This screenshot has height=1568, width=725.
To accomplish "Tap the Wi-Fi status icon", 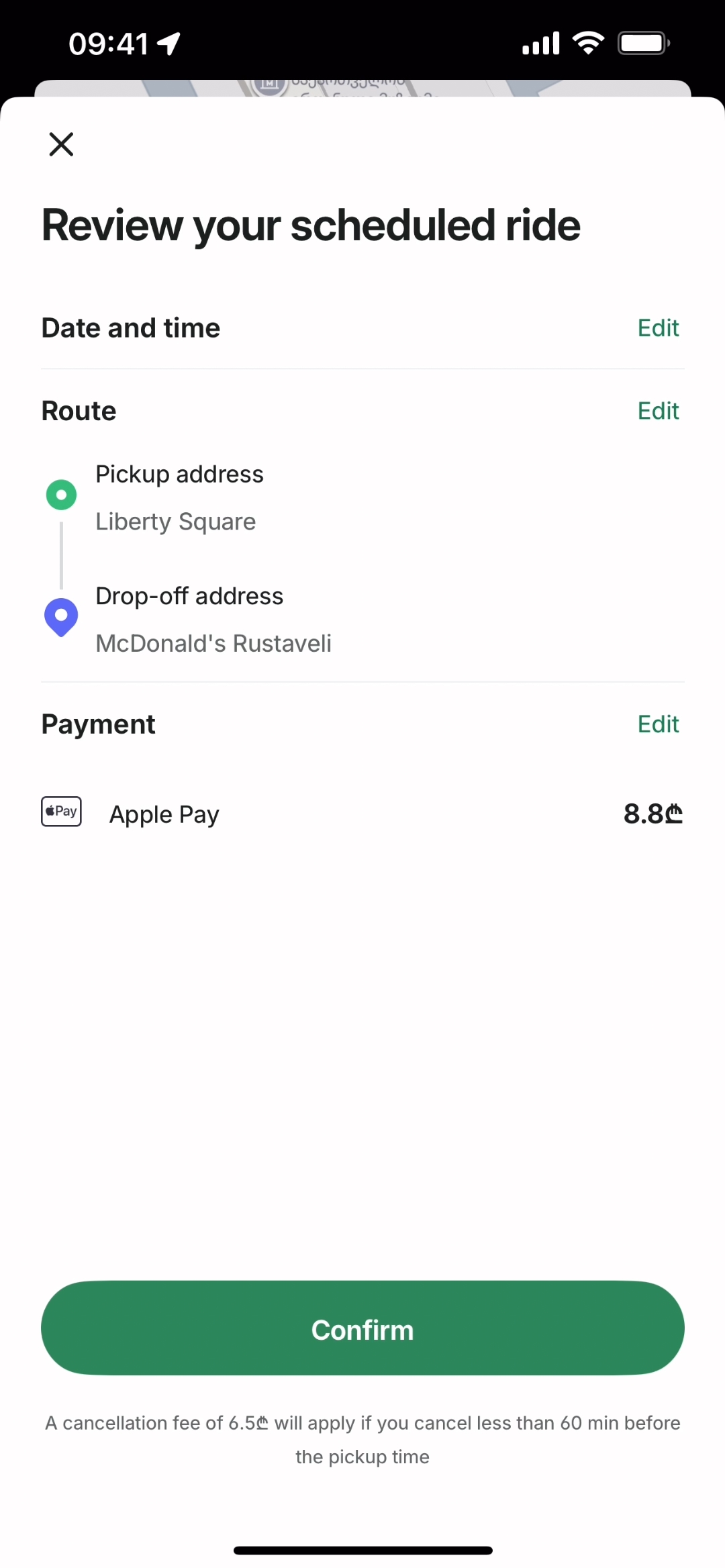I will point(588,44).
